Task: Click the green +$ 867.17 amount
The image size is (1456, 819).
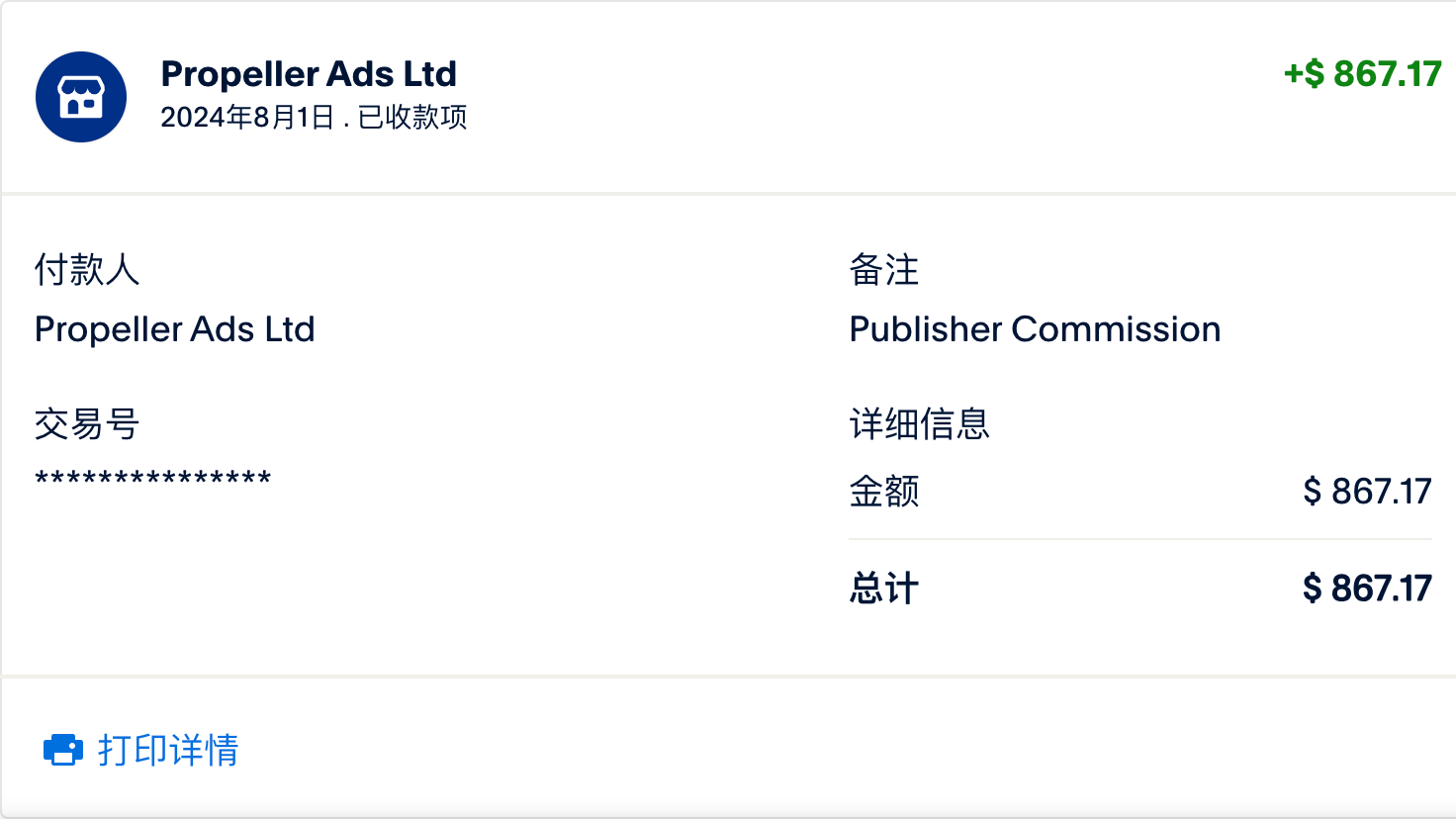Action: 1362,74
